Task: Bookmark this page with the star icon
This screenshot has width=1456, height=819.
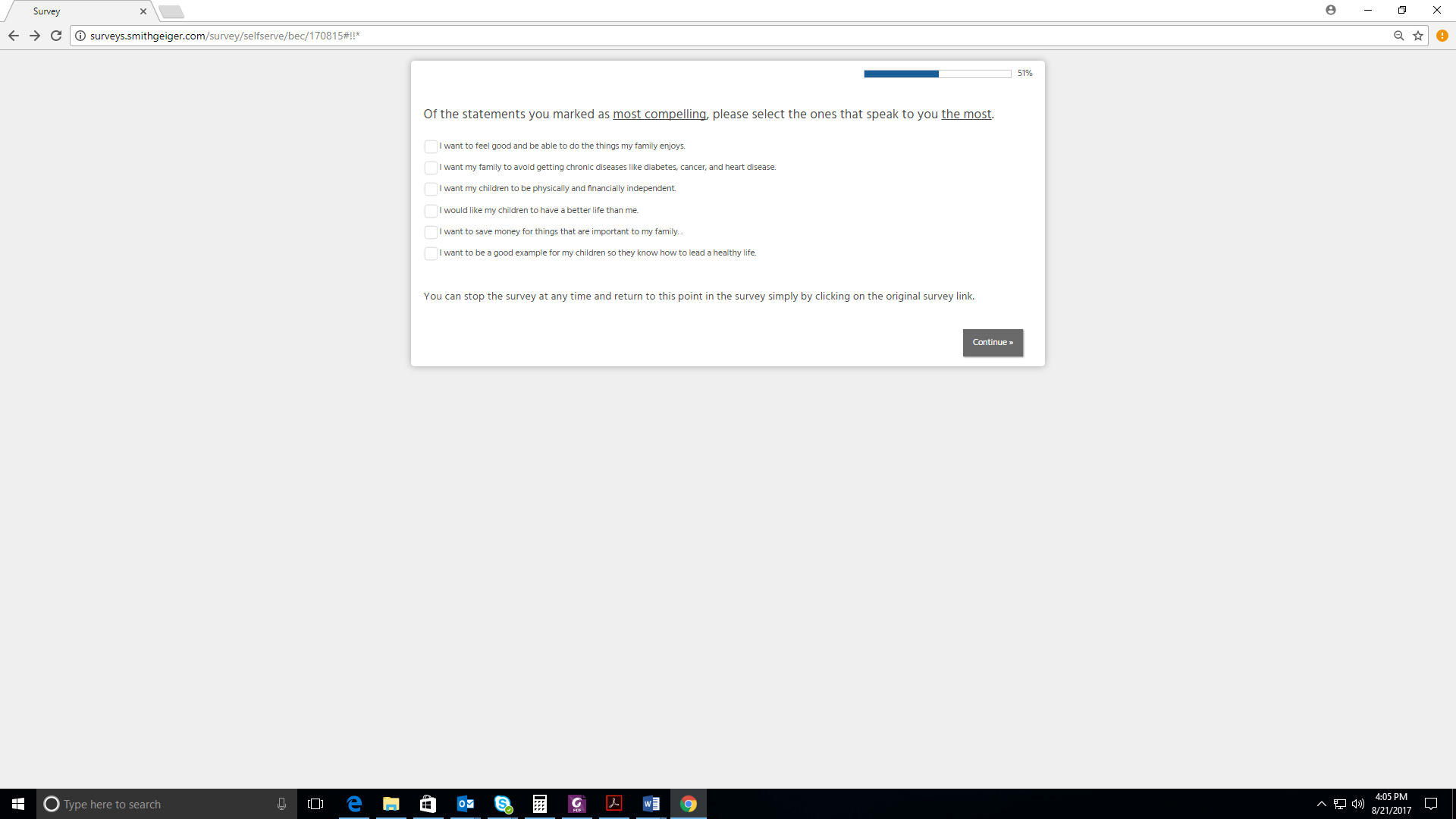Action: pos(1418,36)
